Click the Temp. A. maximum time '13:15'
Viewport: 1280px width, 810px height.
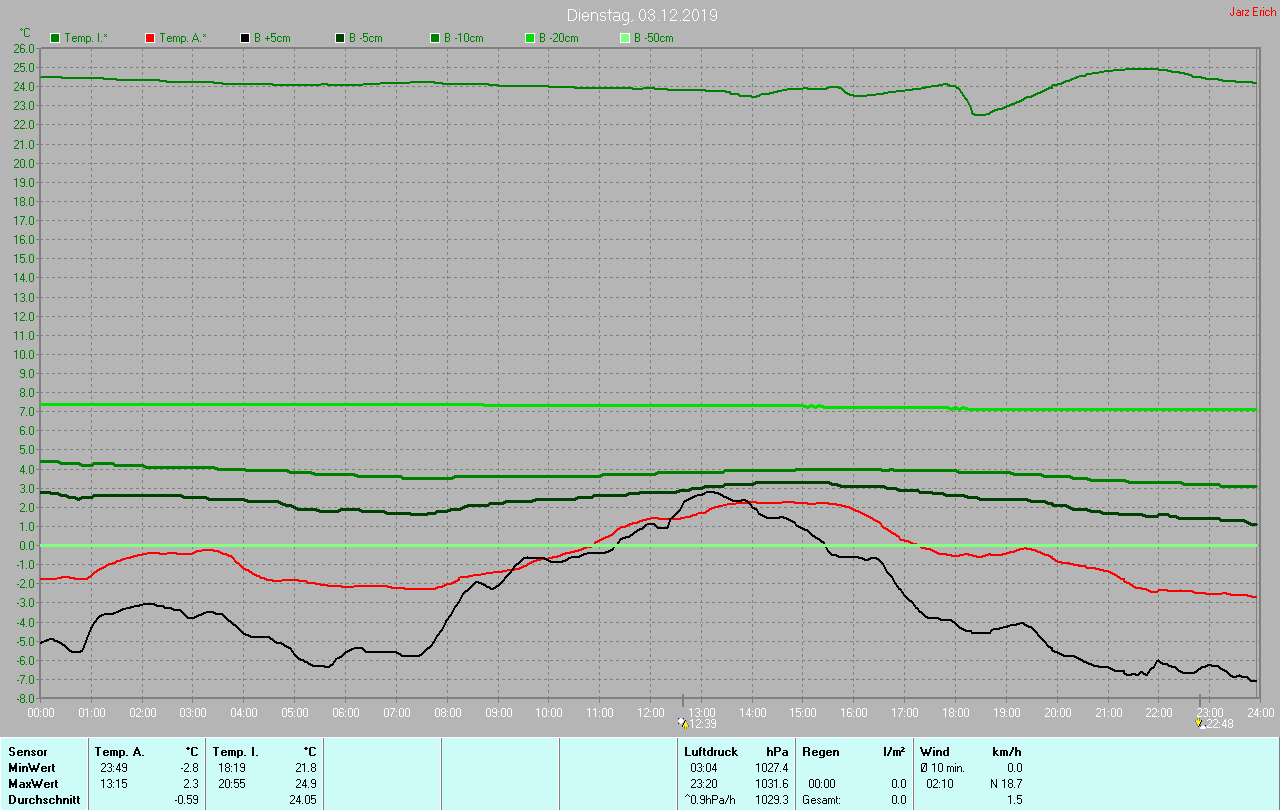pyautogui.click(x=113, y=783)
